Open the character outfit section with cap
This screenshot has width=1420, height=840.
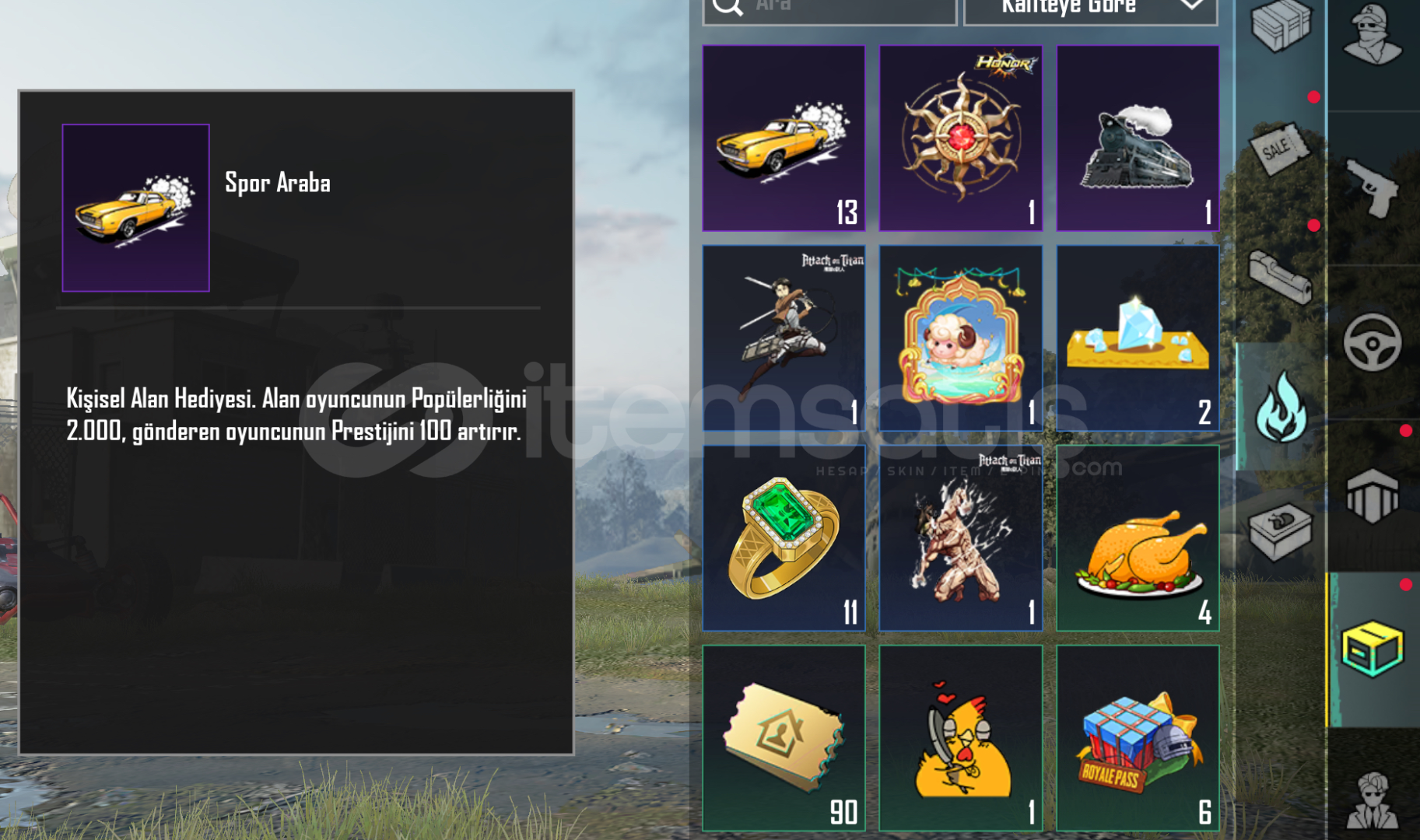click(x=1373, y=34)
